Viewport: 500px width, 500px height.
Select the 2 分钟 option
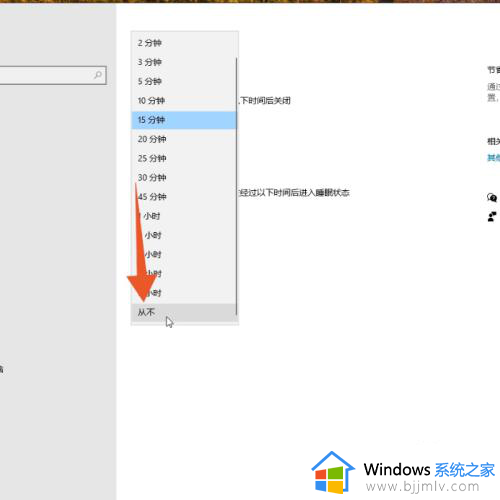[x=184, y=43]
